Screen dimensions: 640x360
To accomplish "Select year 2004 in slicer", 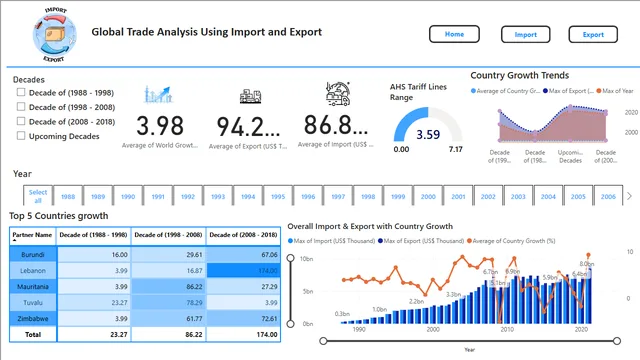I will tap(548, 196).
